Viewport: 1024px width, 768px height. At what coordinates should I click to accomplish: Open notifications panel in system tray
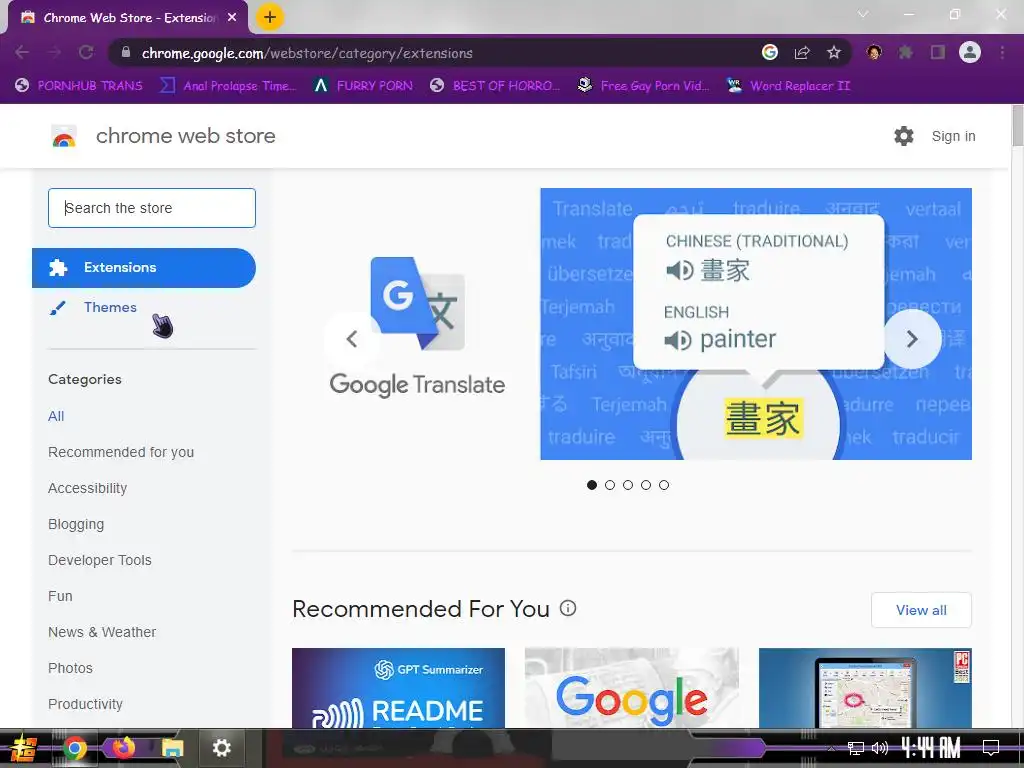tap(991, 748)
